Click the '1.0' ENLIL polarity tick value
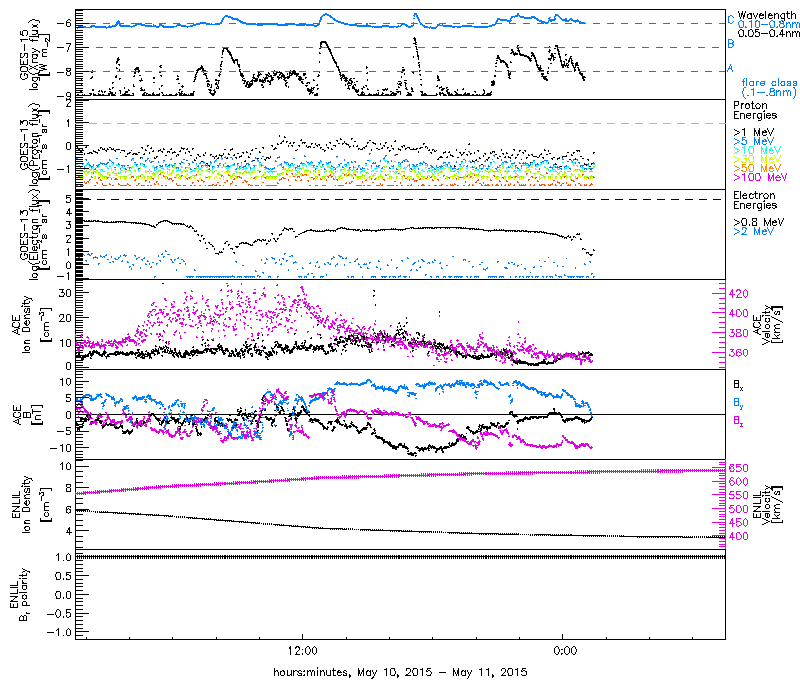800x680 pixels. (63, 557)
